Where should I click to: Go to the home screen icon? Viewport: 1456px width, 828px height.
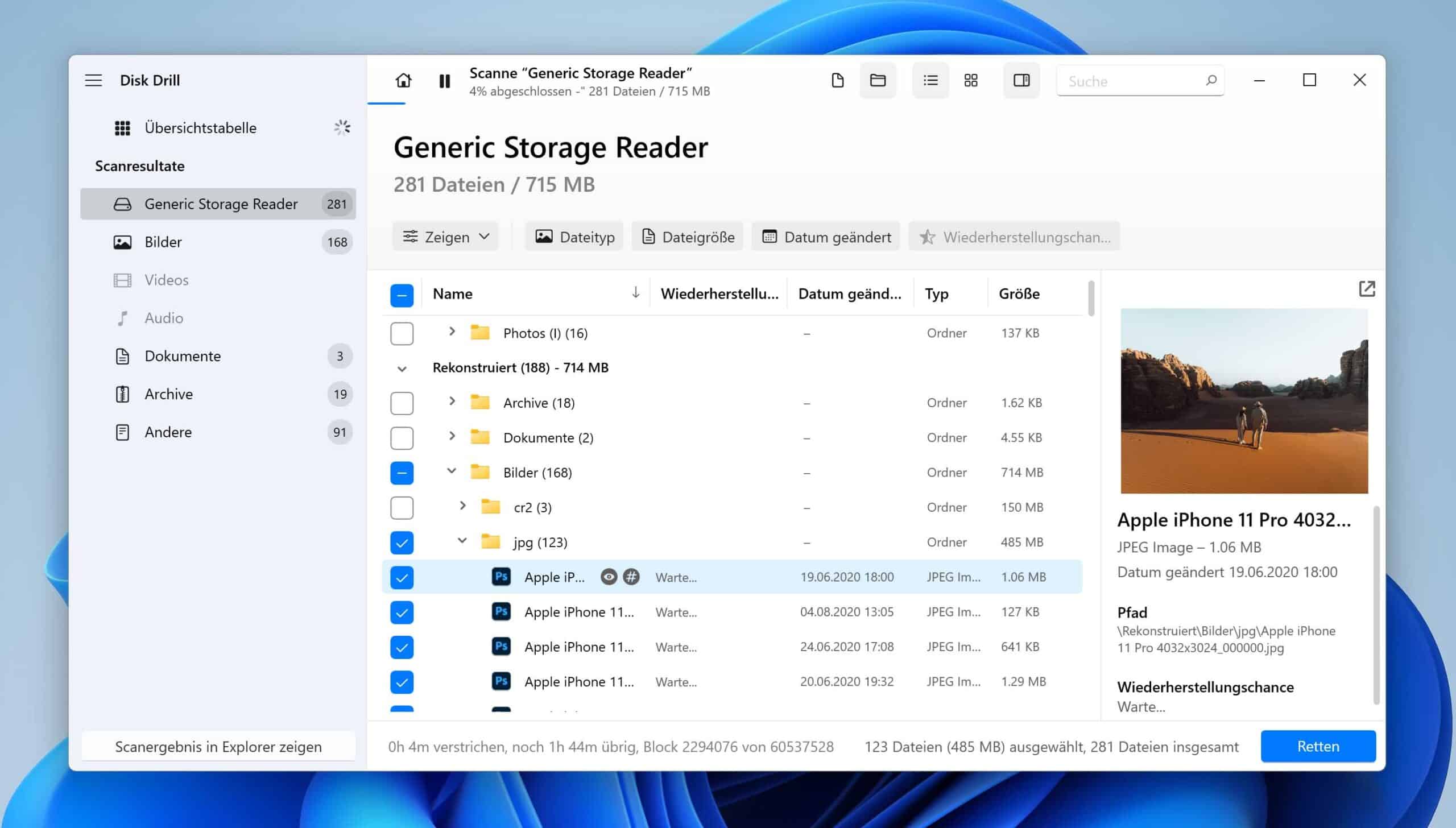pyautogui.click(x=403, y=80)
